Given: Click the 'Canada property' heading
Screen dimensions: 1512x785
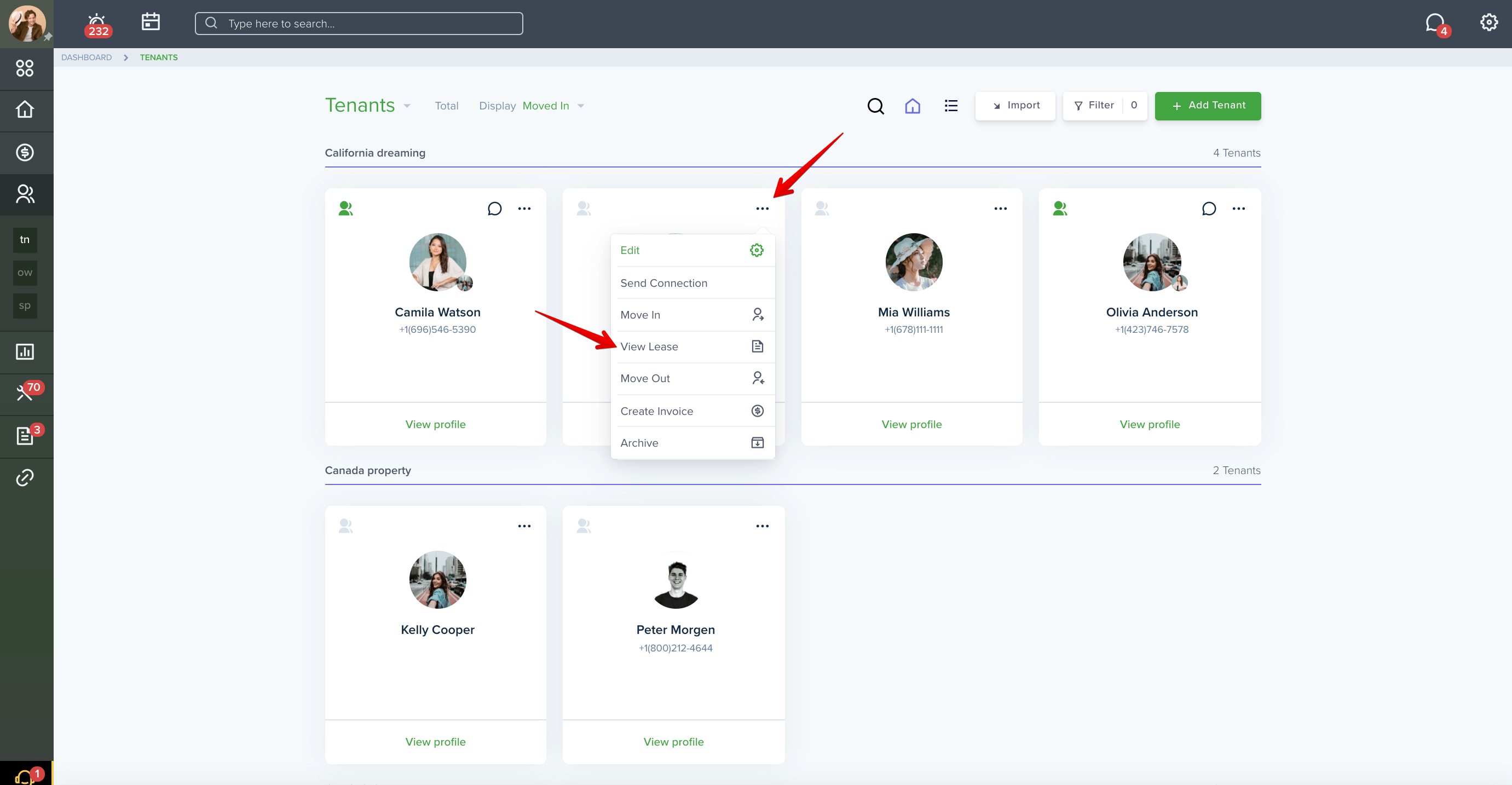Looking at the screenshot, I should (368, 471).
